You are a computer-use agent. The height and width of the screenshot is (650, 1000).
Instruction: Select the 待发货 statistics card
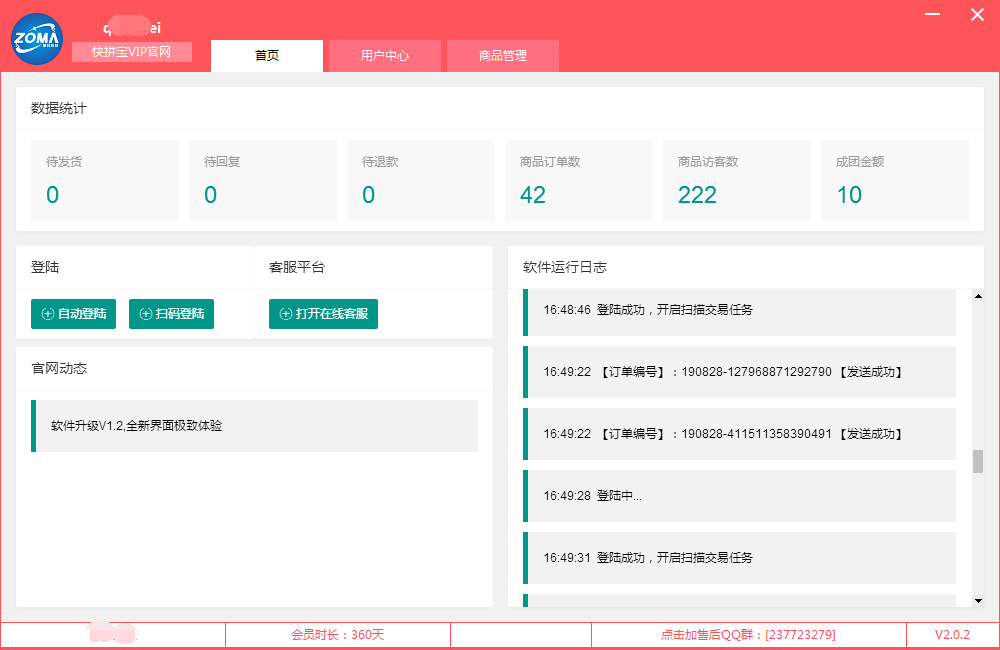click(97, 180)
